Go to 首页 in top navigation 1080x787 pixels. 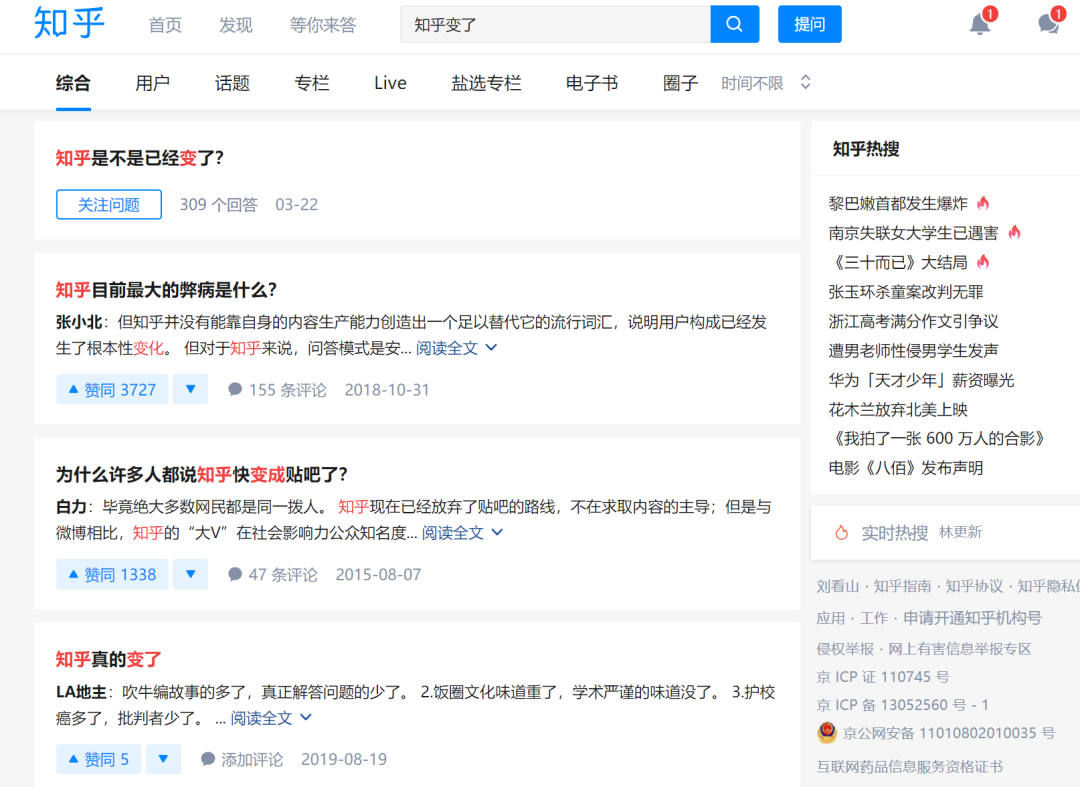[x=165, y=25]
